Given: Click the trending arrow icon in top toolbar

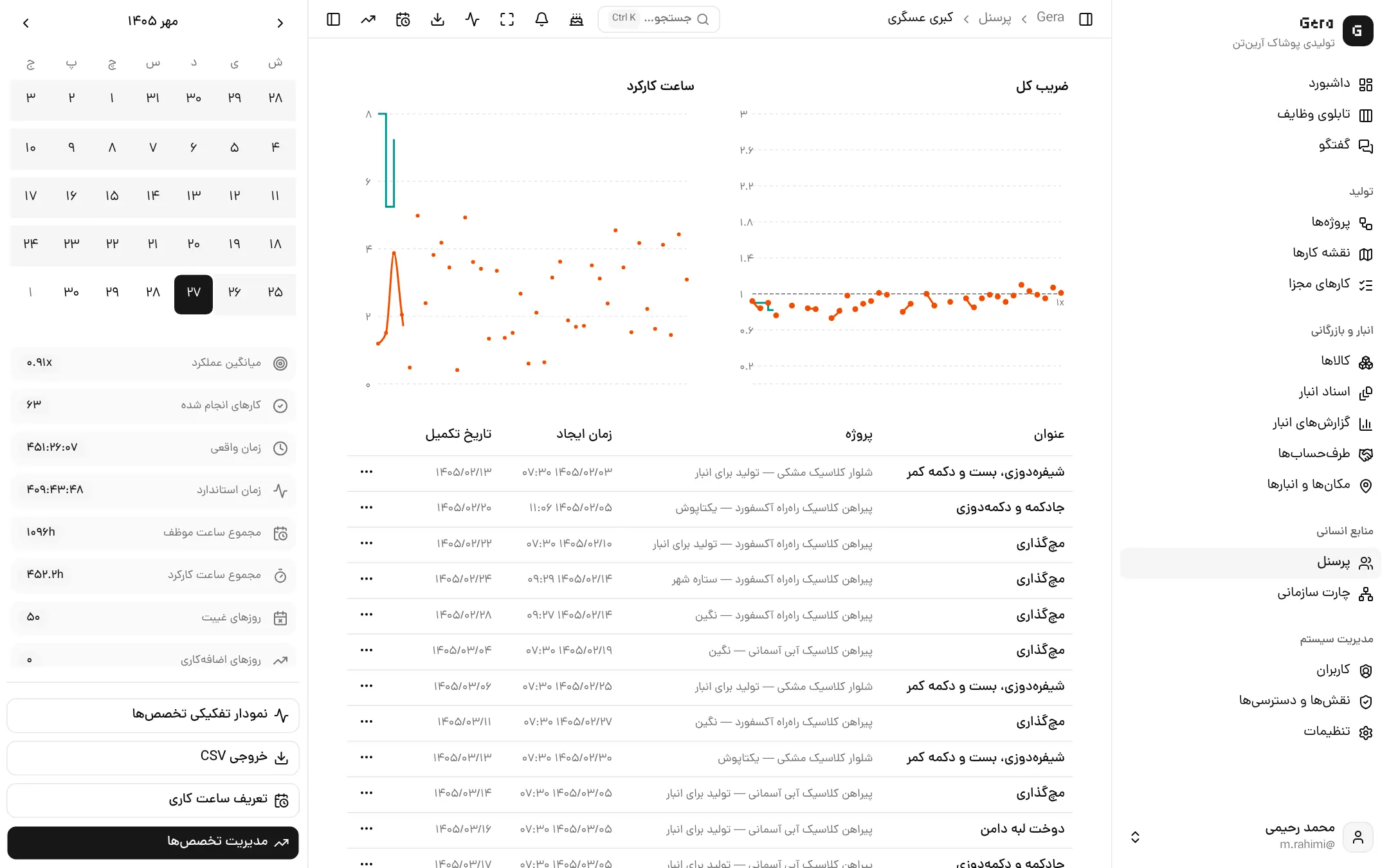Looking at the screenshot, I should pyautogui.click(x=368, y=19).
